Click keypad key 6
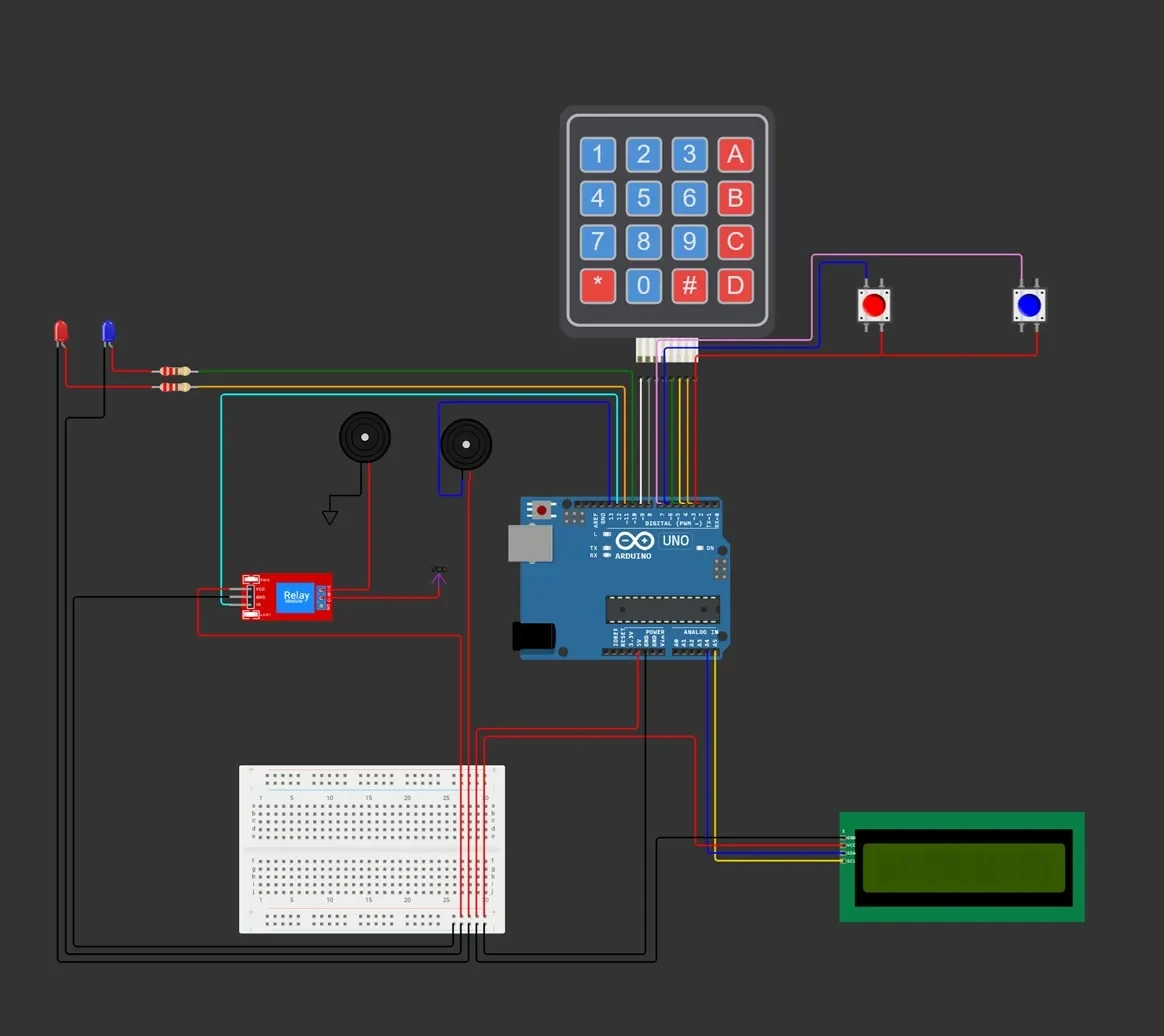Viewport: 1164px width, 1036px height. pos(690,199)
